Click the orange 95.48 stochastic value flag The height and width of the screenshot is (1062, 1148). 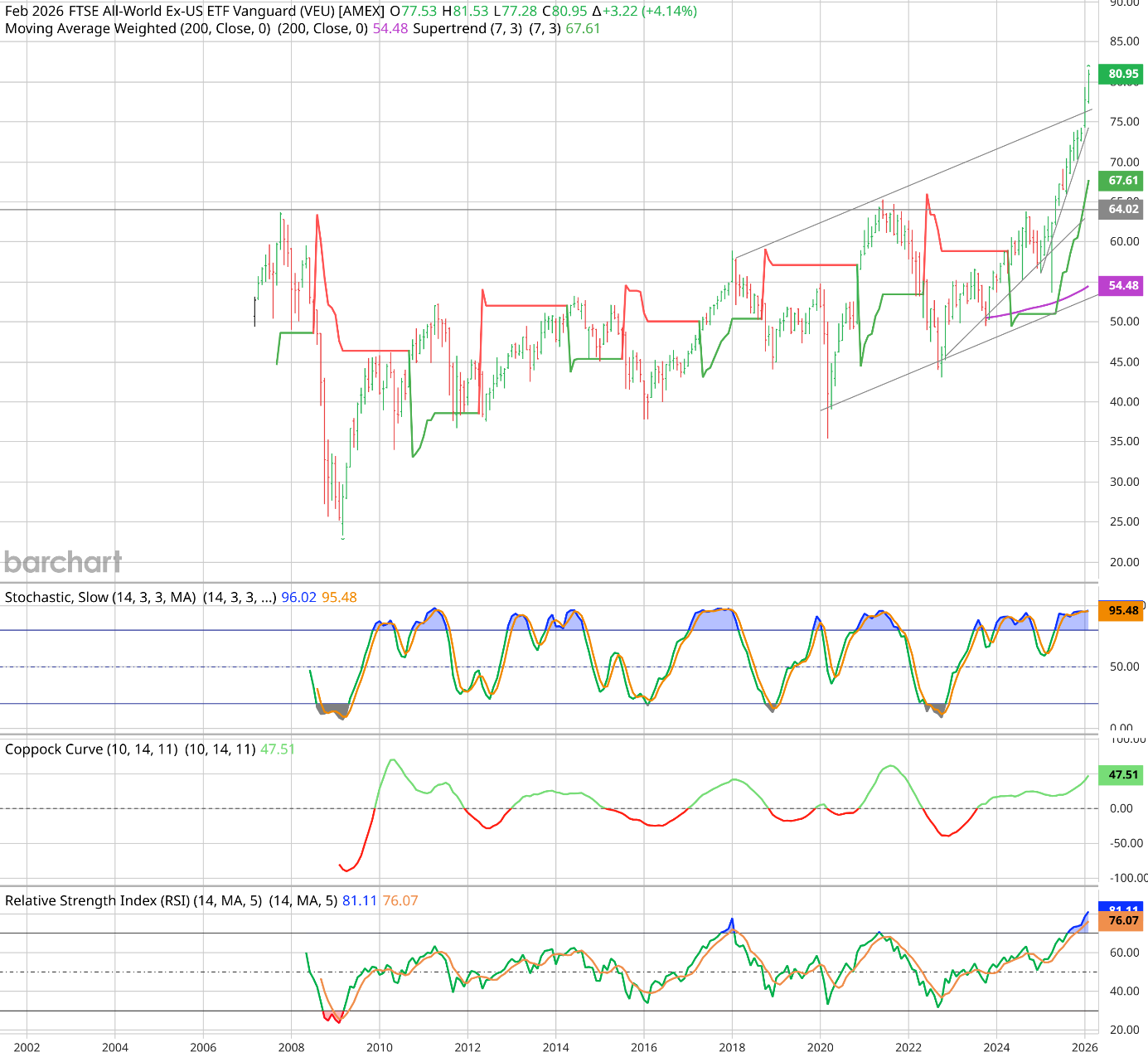click(1121, 609)
